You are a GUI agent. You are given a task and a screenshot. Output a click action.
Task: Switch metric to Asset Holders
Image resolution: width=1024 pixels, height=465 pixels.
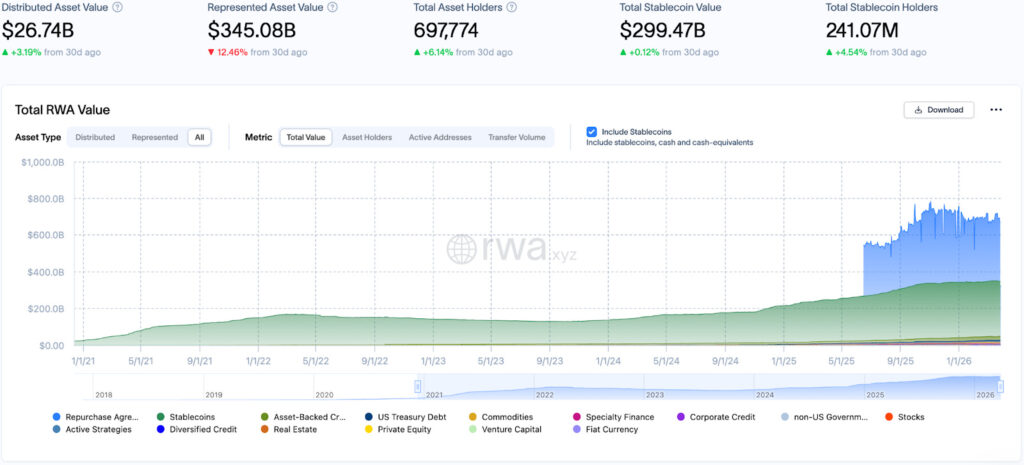pyautogui.click(x=367, y=137)
